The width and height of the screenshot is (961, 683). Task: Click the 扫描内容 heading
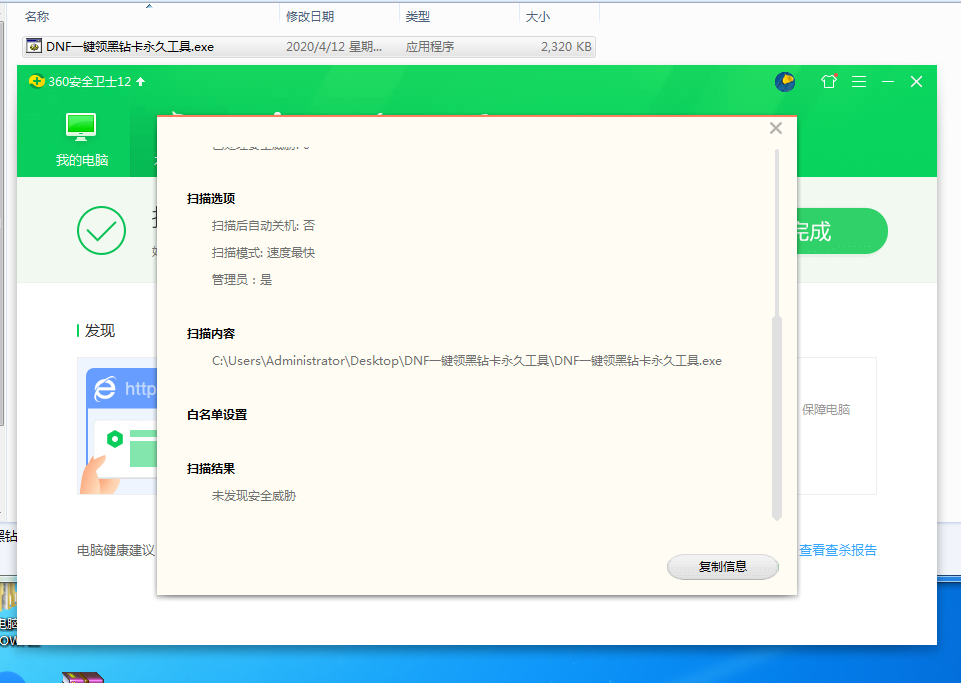coord(211,334)
